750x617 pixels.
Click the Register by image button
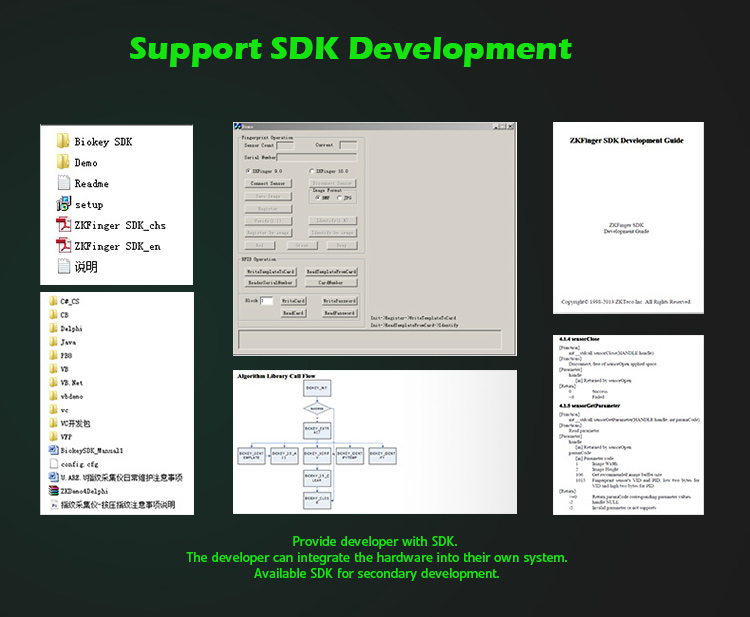pyautogui.click(x=268, y=232)
